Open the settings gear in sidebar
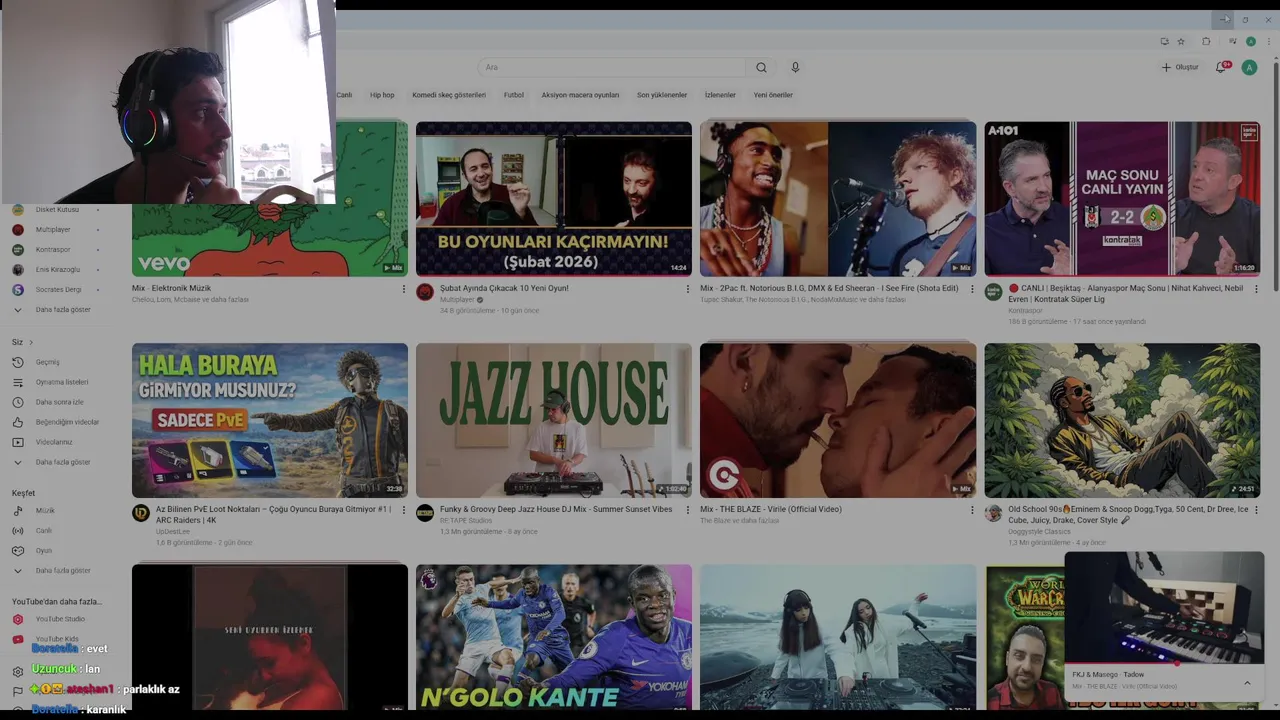 coord(17,672)
